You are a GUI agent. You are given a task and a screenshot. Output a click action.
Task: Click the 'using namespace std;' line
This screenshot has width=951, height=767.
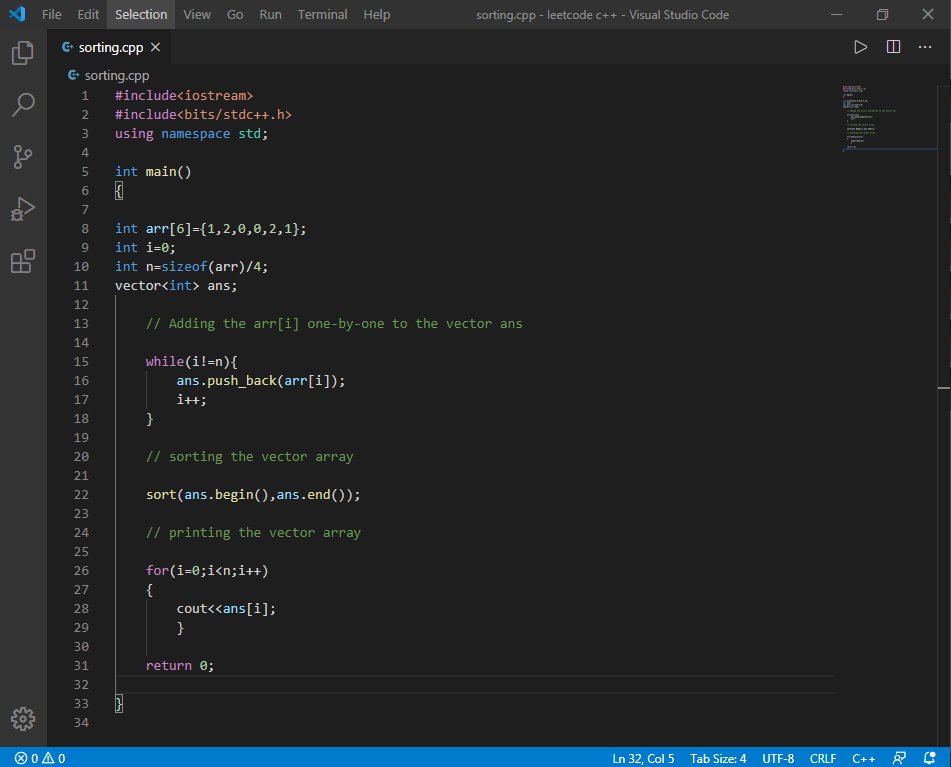[191, 133]
